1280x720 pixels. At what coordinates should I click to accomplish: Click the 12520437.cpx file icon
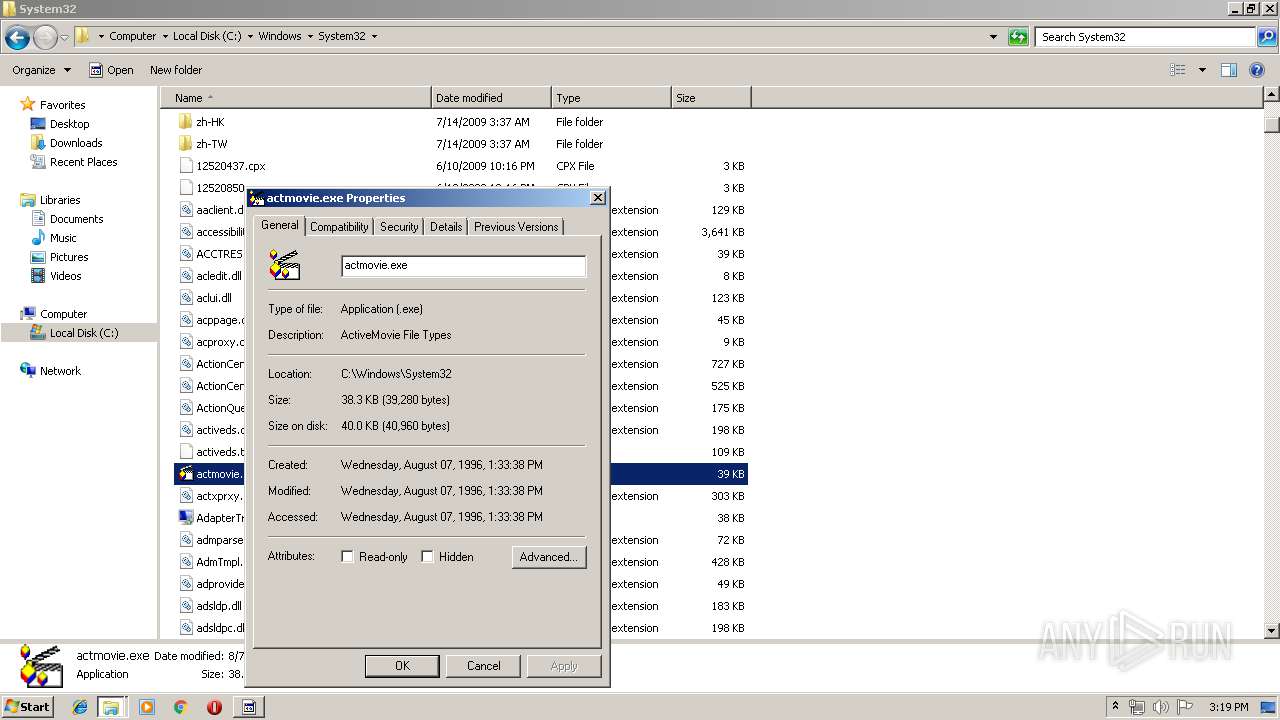pyautogui.click(x=186, y=166)
